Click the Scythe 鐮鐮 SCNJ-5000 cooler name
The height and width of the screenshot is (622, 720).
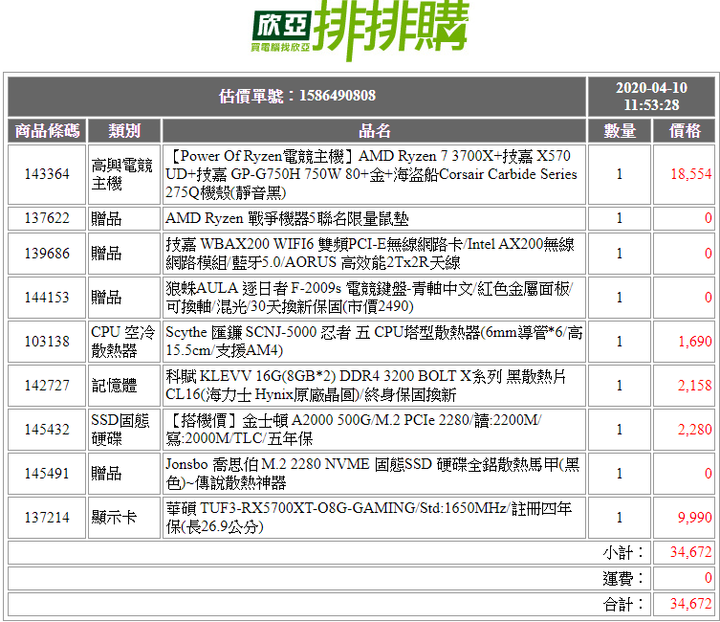pos(374,342)
